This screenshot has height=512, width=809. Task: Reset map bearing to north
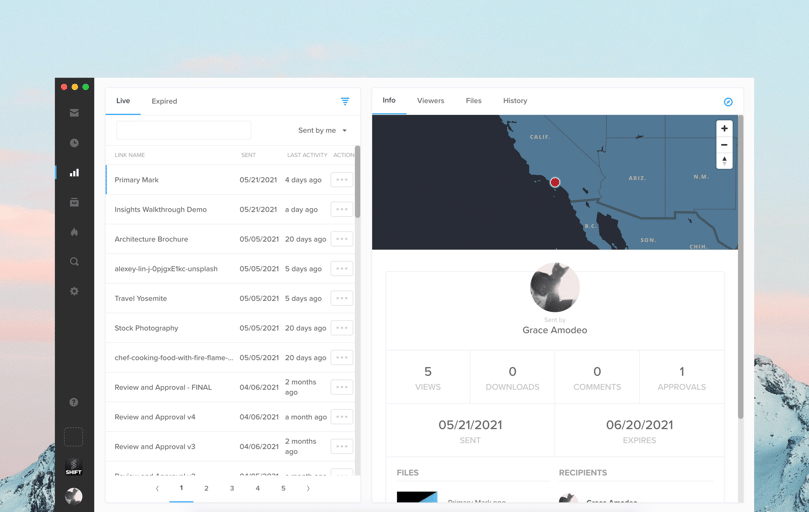click(724, 161)
